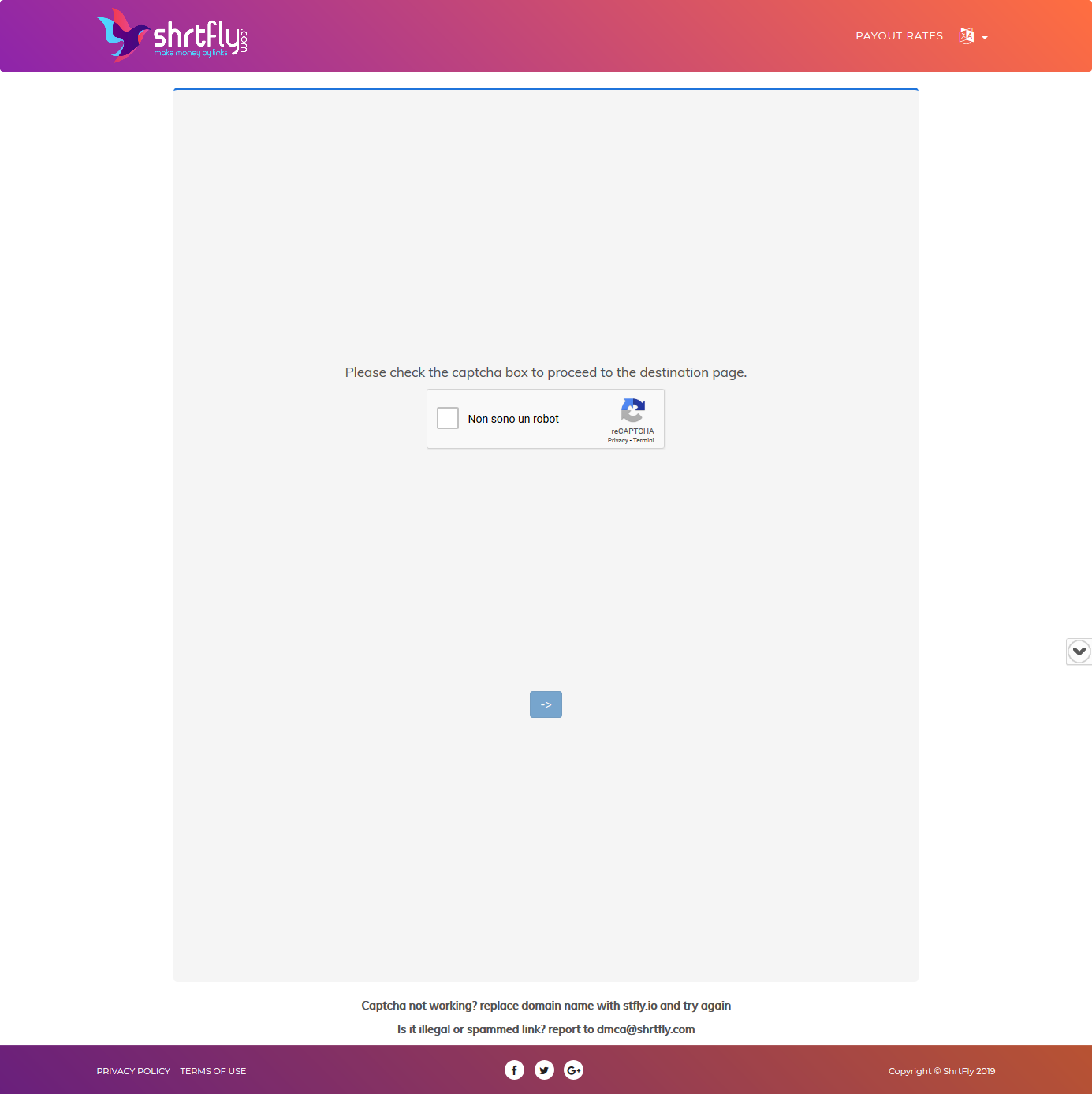The width and height of the screenshot is (1092, 1094).
Task: Open the reCAPTCHA Termini link
Action: [x=643, y=441]
